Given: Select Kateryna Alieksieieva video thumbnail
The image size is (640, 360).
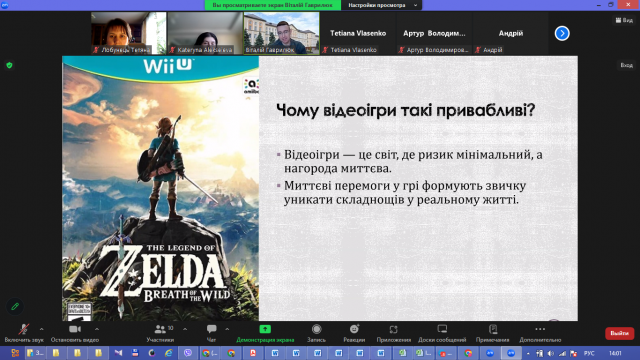Looking at the screenshot, I should [x=205, y=33].
